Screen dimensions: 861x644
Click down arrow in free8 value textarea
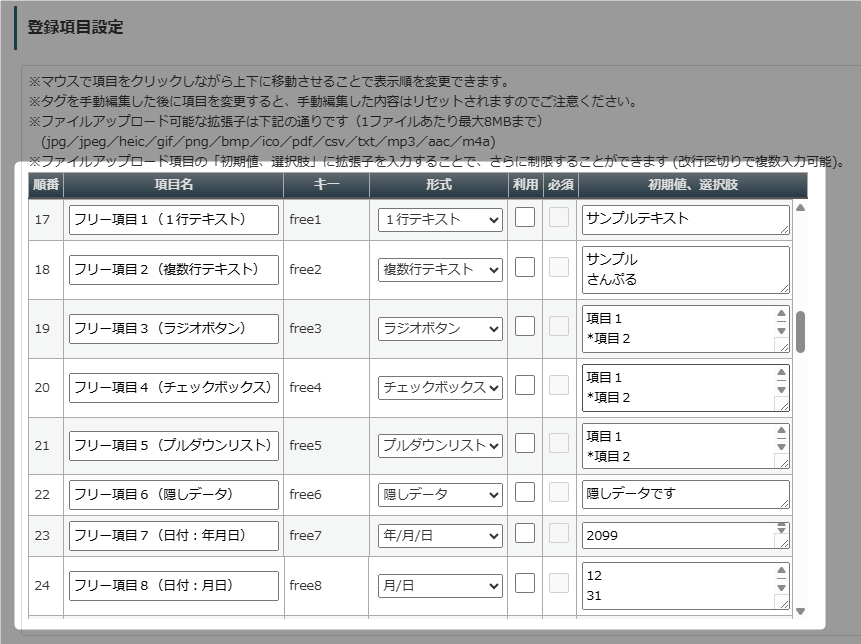(x=781, y=588)
